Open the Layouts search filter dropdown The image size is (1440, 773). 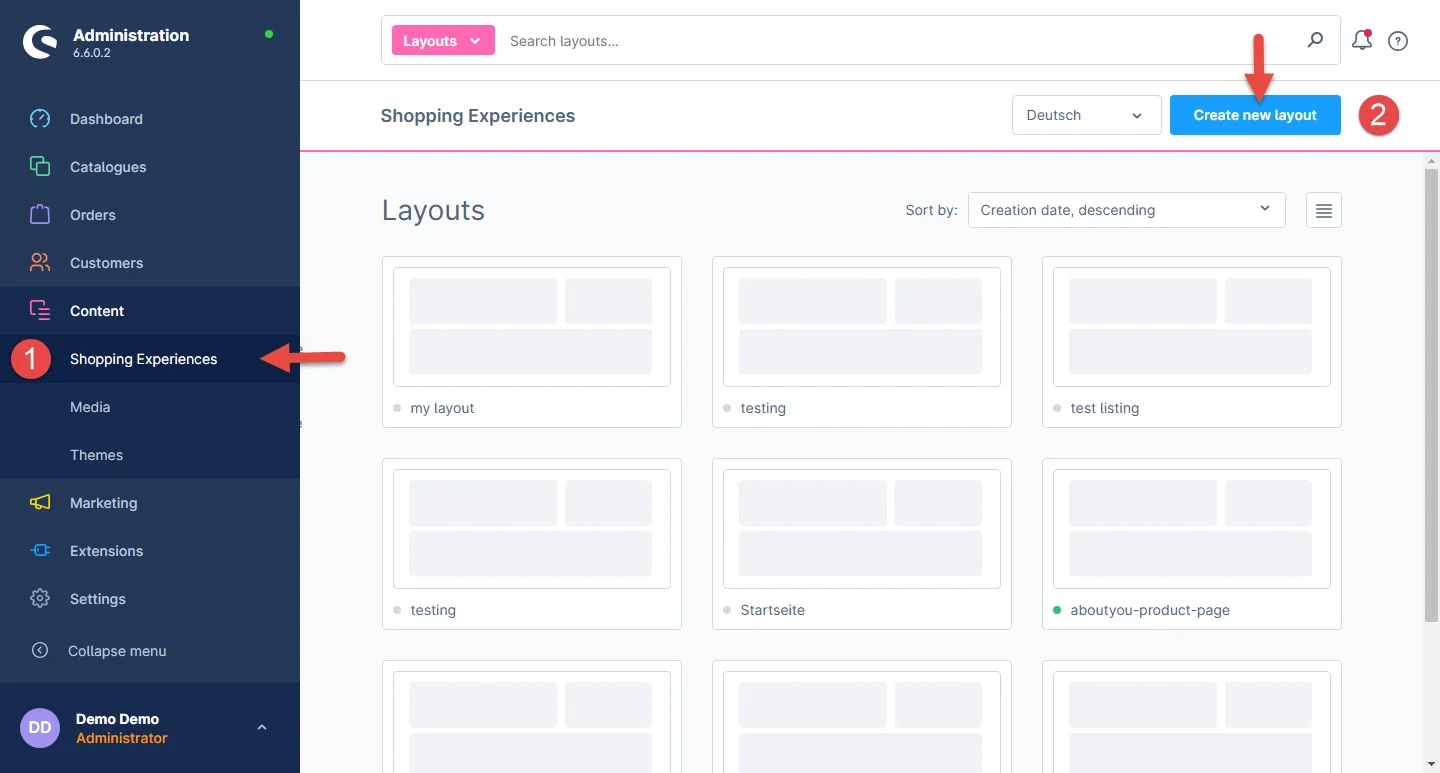pyautogui.click(x=443, y=41)
